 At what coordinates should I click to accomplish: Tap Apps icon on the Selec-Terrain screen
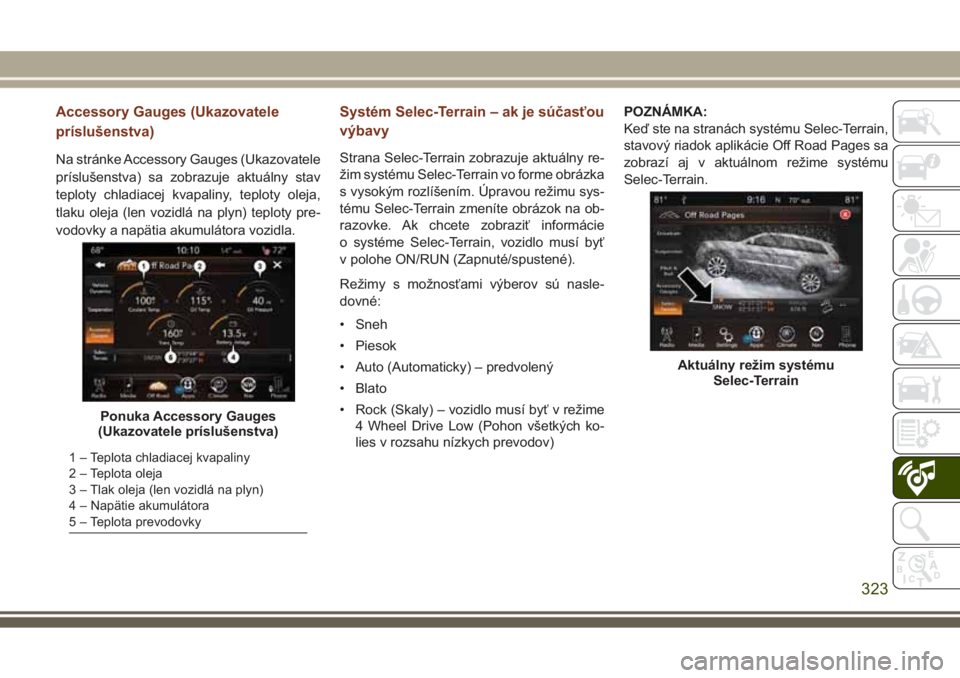[x=756, y=337]
